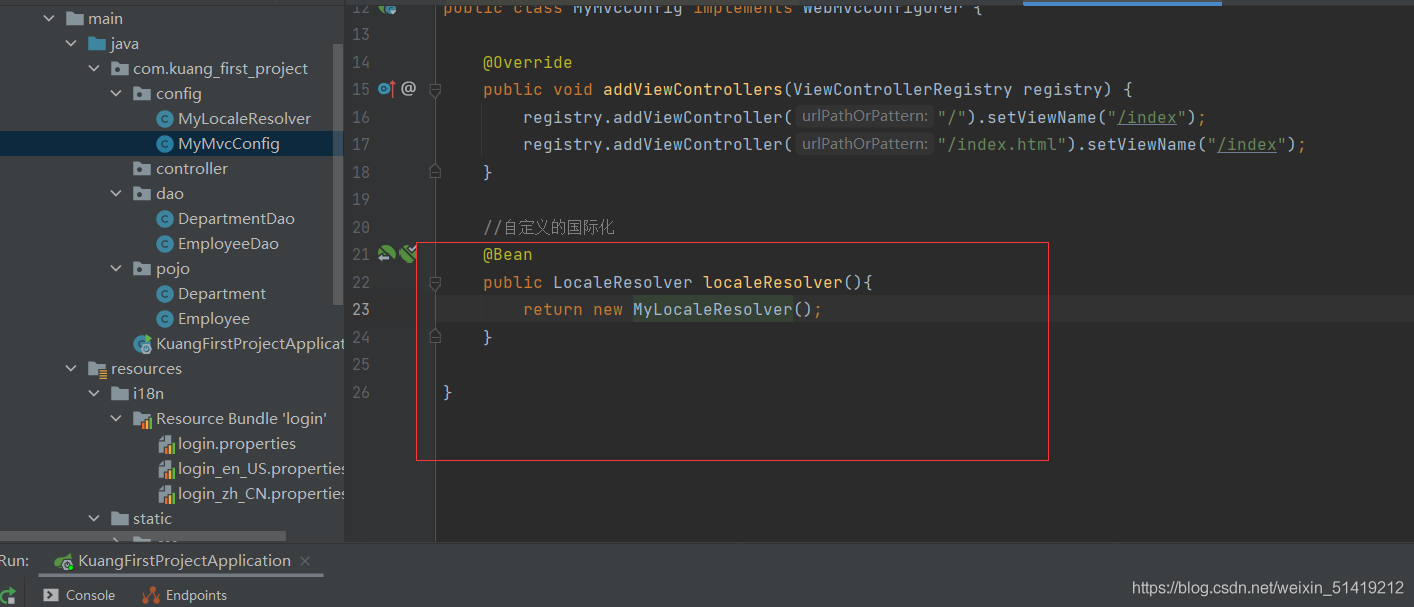Click the Resource Bundle 'login' icon

pyautogui.click(x=143, y=419)
